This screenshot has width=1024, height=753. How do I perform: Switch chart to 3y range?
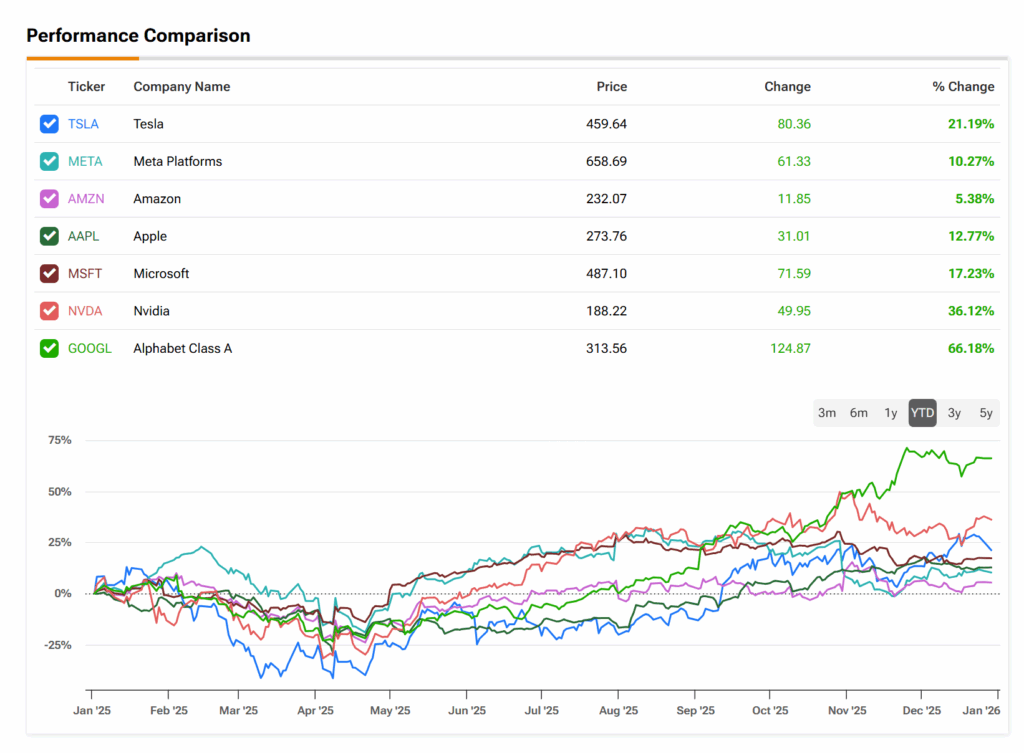[954, 413]
